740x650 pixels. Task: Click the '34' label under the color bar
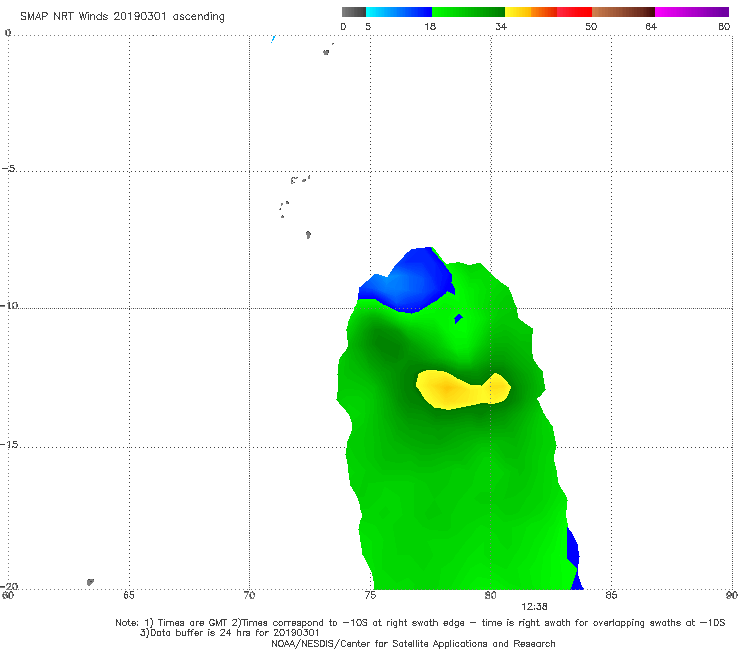501,27
